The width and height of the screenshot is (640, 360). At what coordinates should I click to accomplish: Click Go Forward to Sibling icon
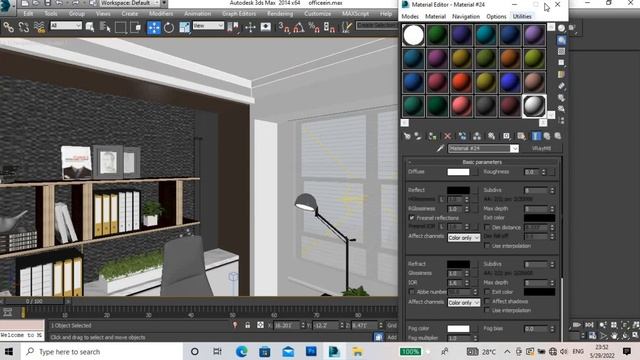pyautogui.click(x=558, y=136)
